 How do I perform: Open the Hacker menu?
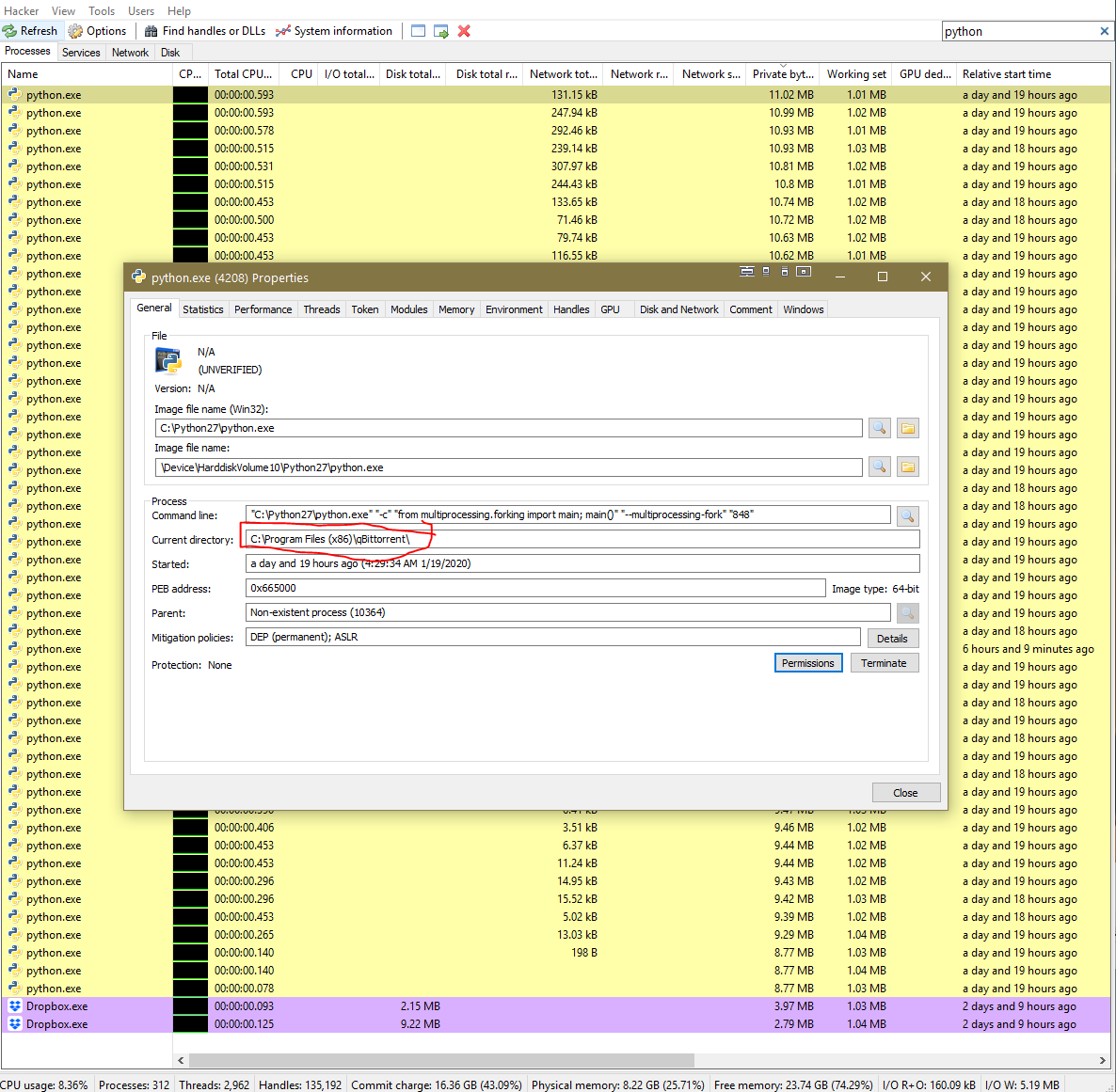pyautogui.click(x=22, y=10)
